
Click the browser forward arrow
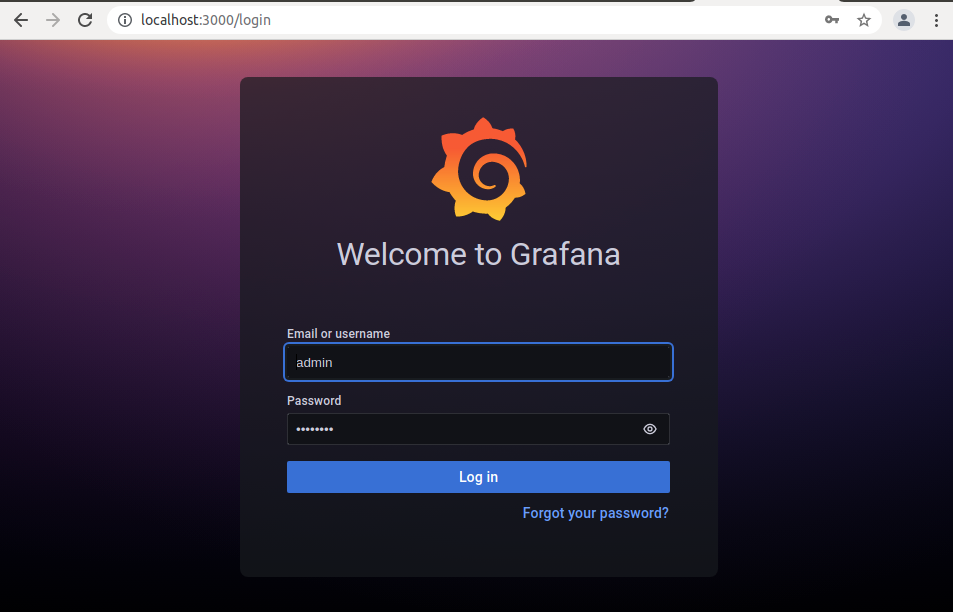coord(53,20)
